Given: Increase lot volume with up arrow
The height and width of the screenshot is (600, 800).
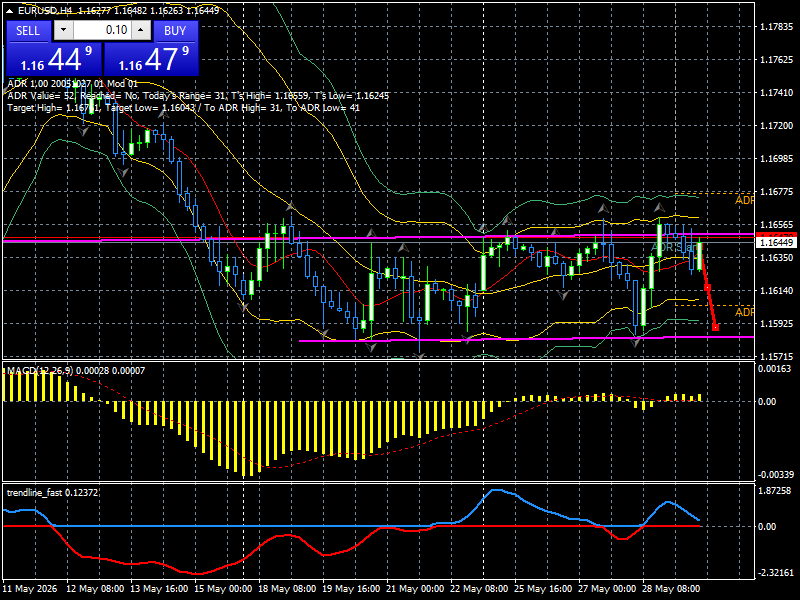Looking at the screenshot, I should click(141, 30).
